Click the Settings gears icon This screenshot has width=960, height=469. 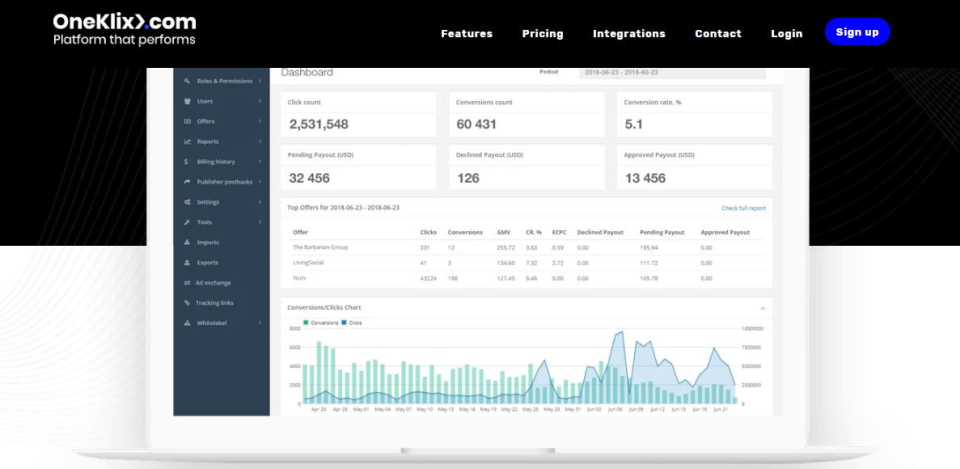187,202
